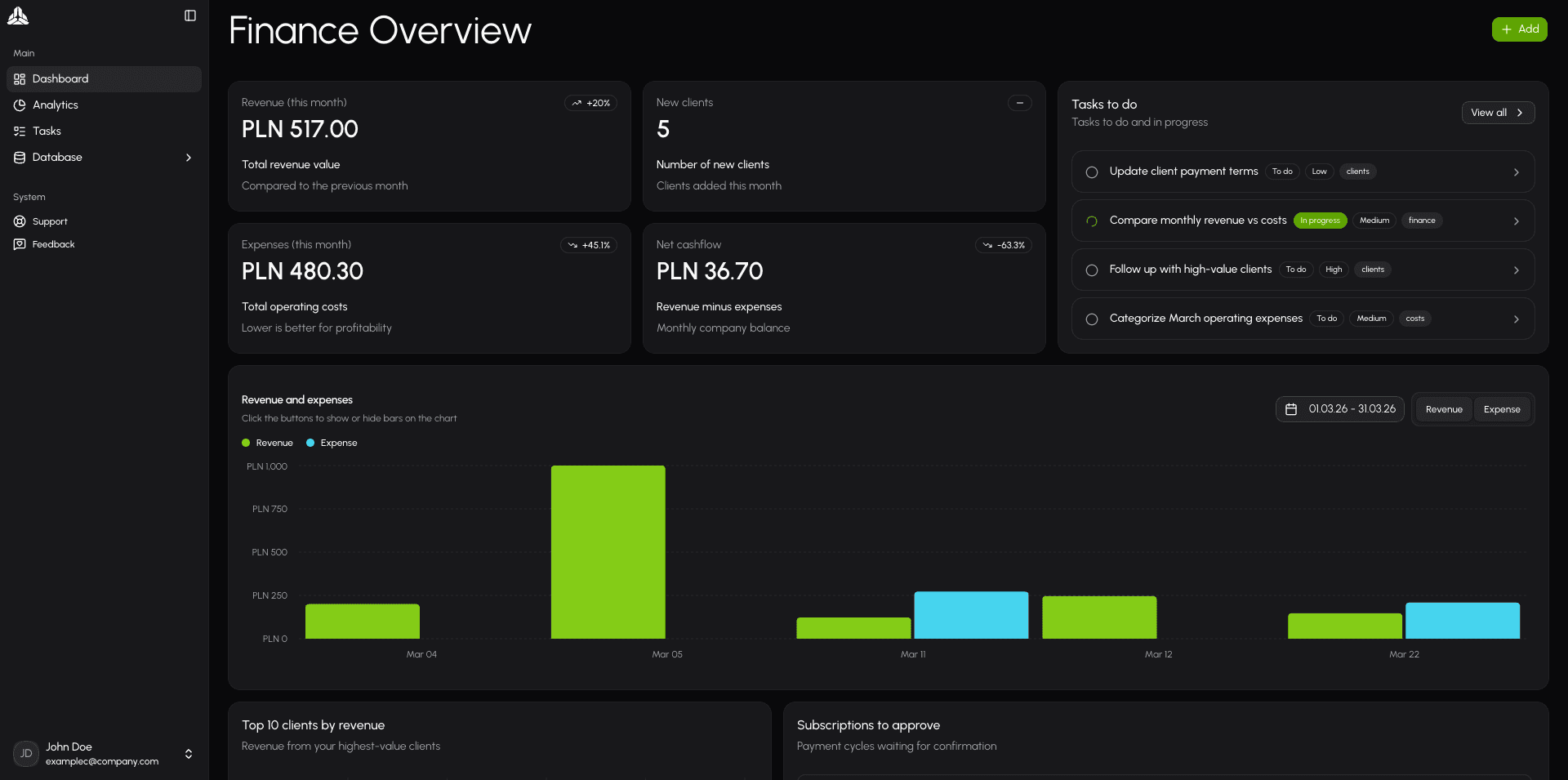Open the Database section icon
Screen dimensions: 1568x780
[x=20, y=157]
